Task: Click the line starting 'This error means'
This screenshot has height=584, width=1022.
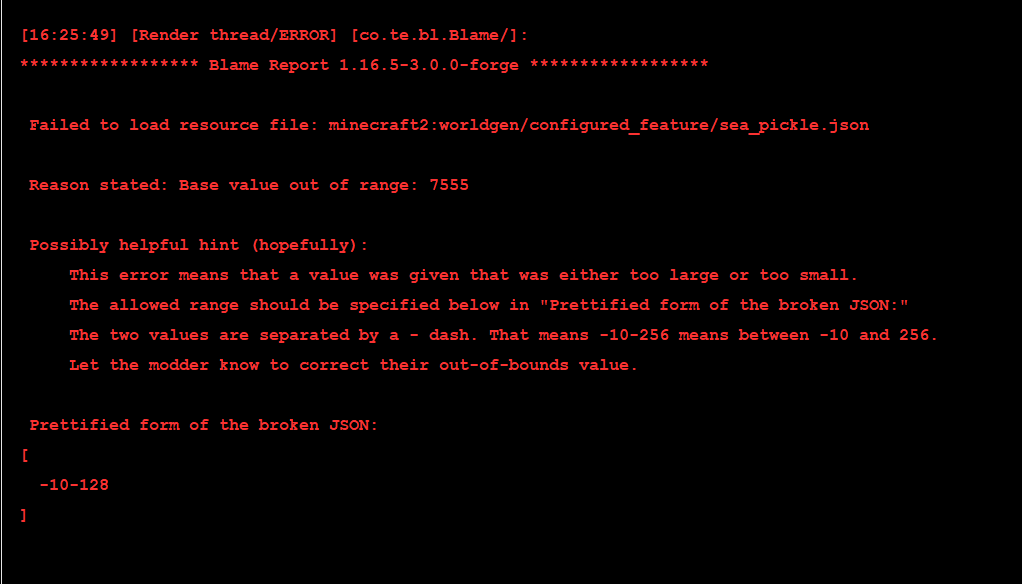Action: coord(463,275)
